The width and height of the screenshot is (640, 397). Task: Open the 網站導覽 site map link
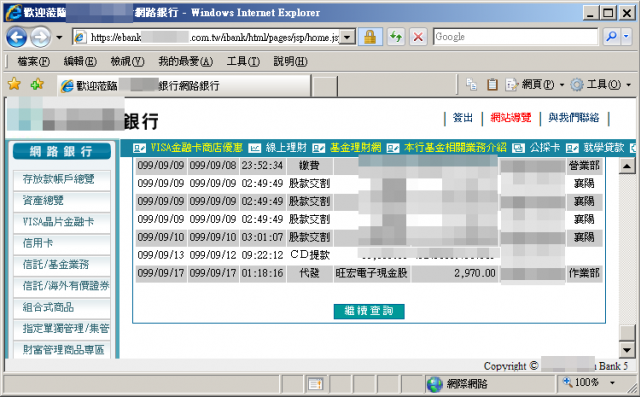click(x=511, y=118)
